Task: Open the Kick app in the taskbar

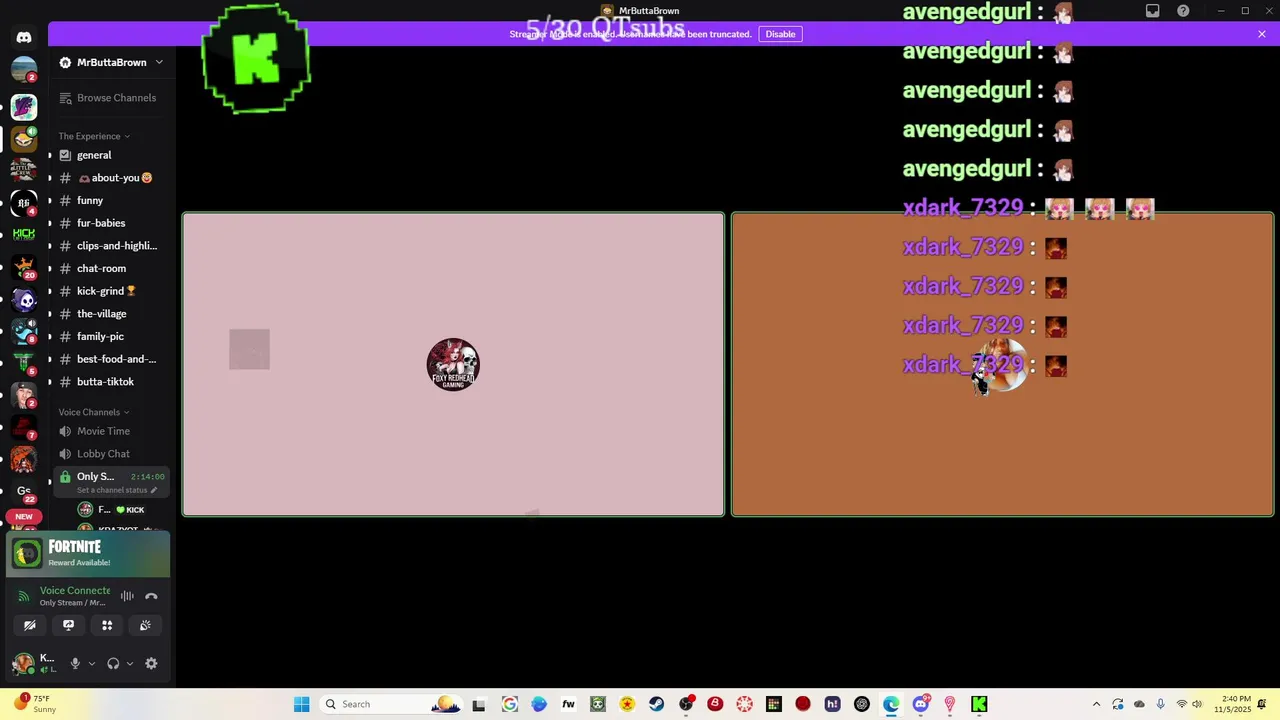Action: [979, 704]
